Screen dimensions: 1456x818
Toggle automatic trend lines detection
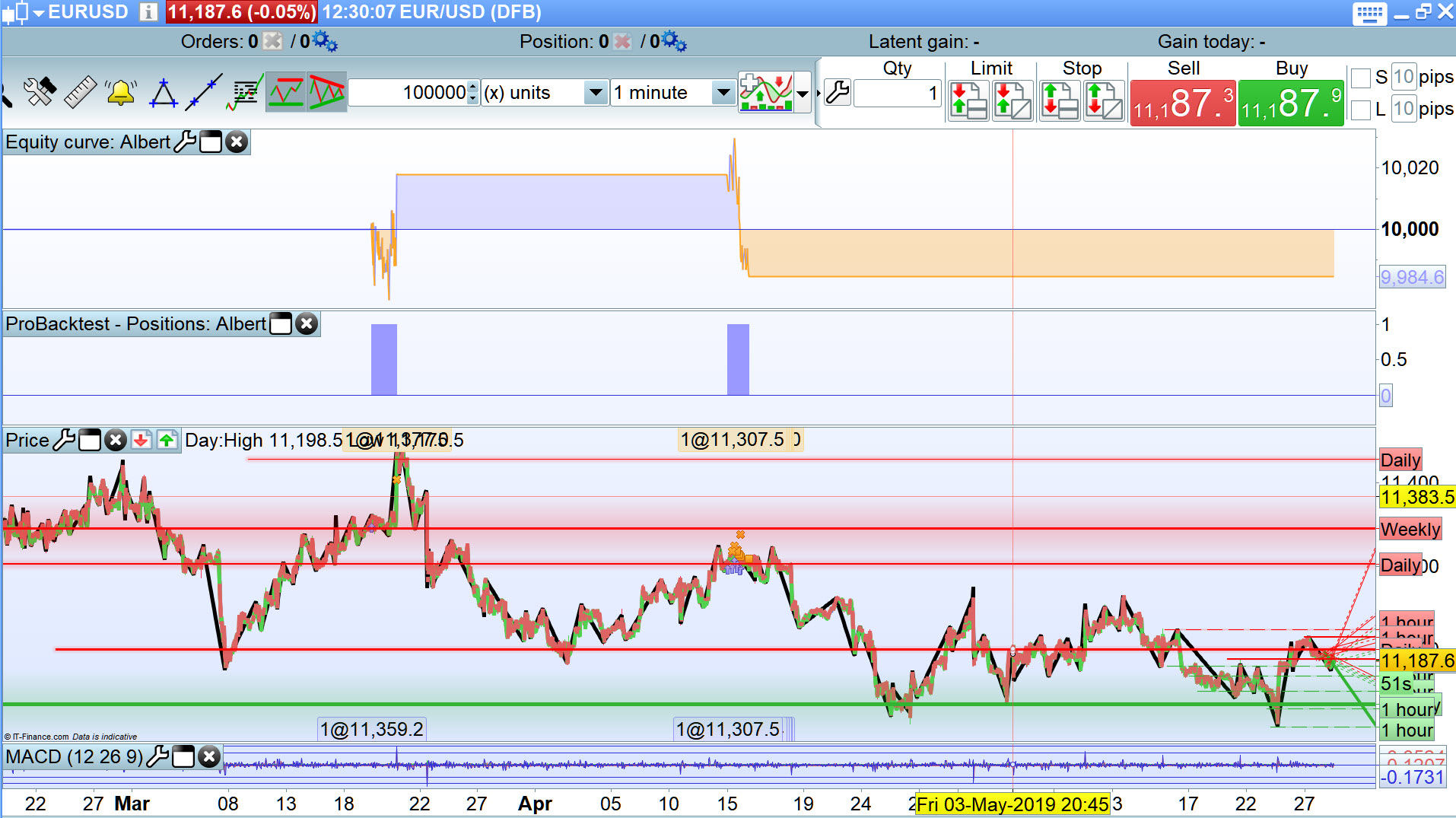pyautogui.click(x=326, y=92)
